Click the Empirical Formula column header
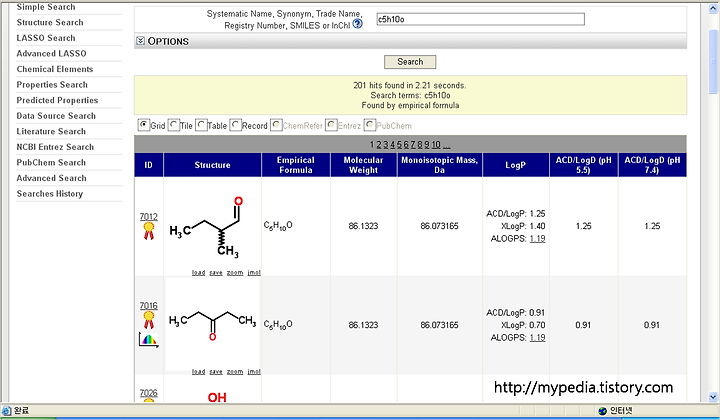 click(296, 165)
